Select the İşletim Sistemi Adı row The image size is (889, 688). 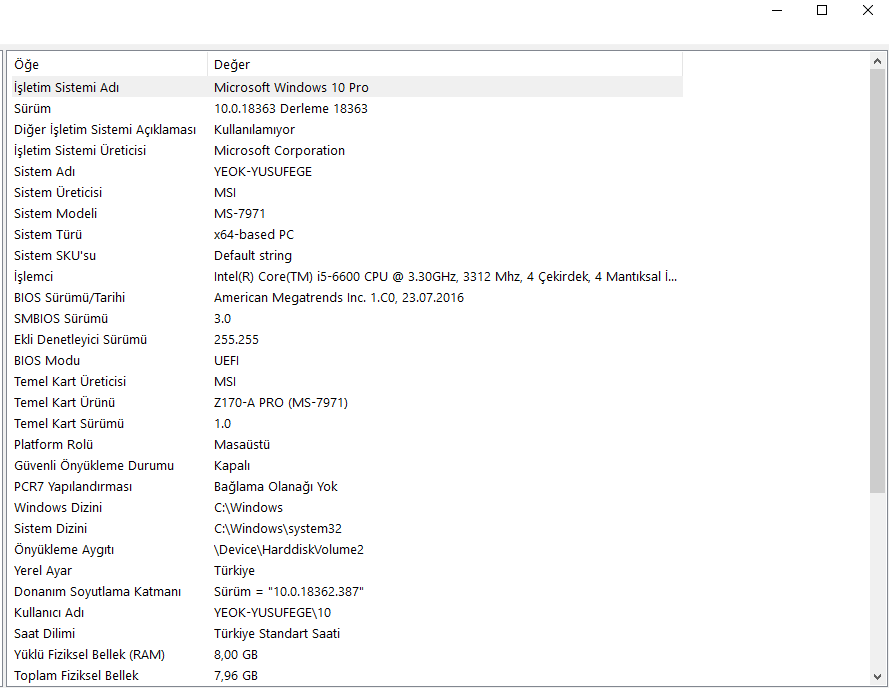[348, 87]
